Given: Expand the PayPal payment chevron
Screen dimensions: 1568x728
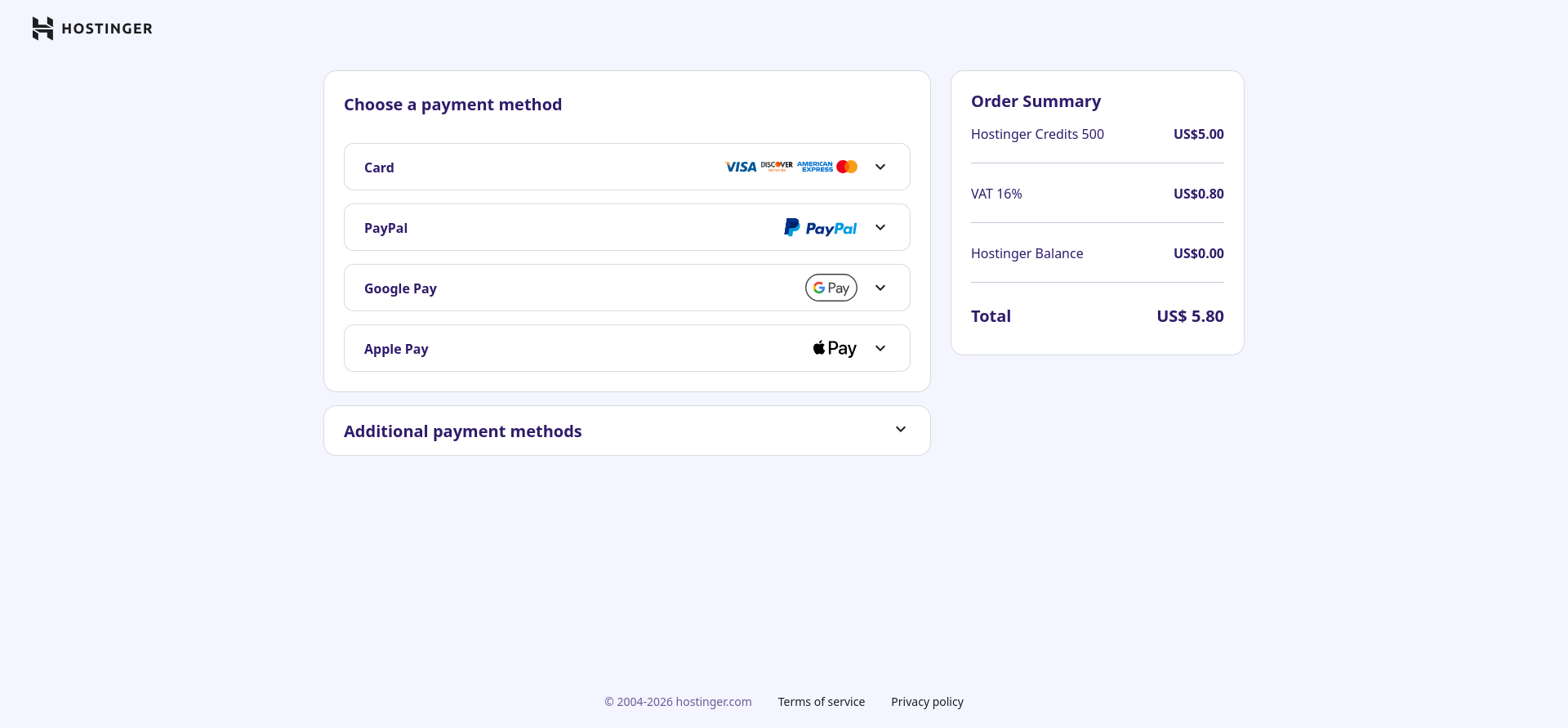Looking at the screenshot, I should pyautogui.click(x=880, y=227).
